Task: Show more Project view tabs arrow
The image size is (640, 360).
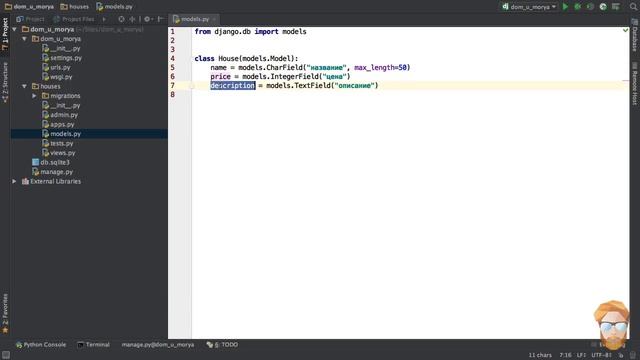Action: 104,19
